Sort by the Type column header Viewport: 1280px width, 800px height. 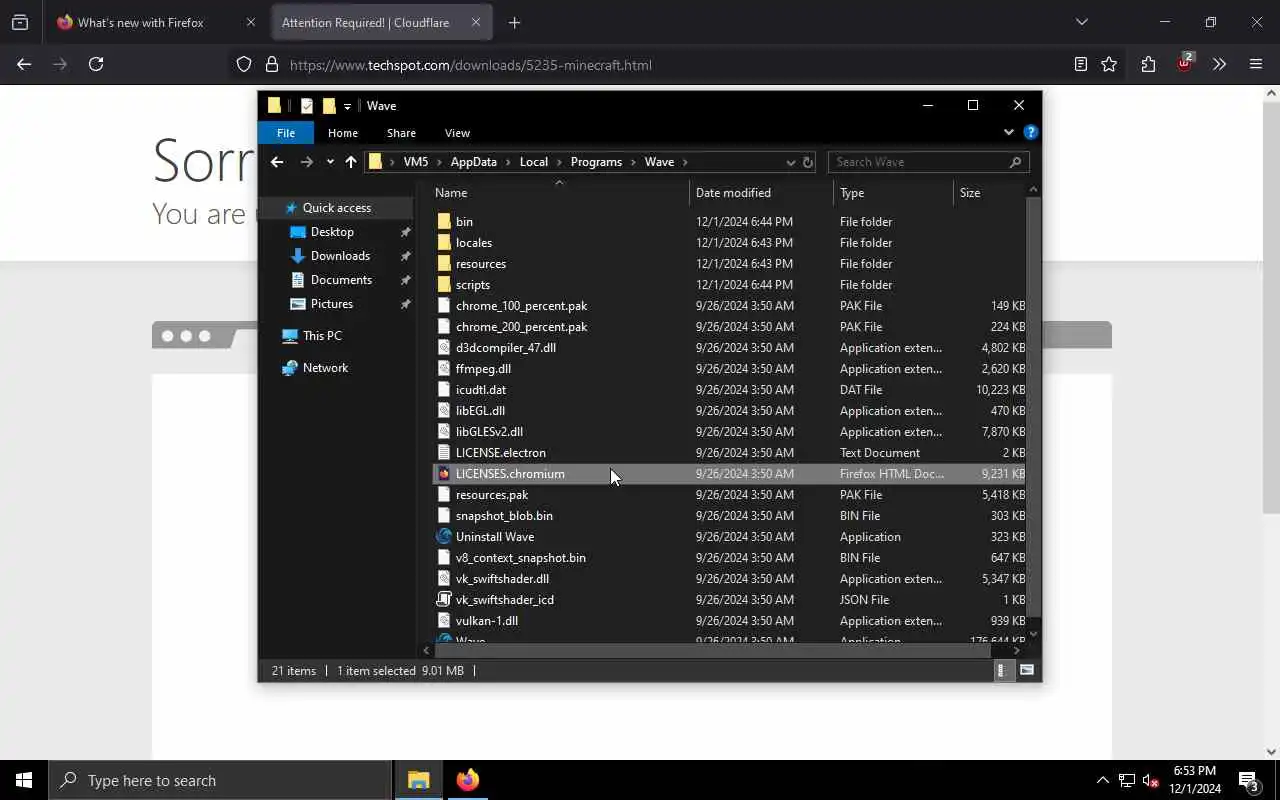tap(852, 192)
